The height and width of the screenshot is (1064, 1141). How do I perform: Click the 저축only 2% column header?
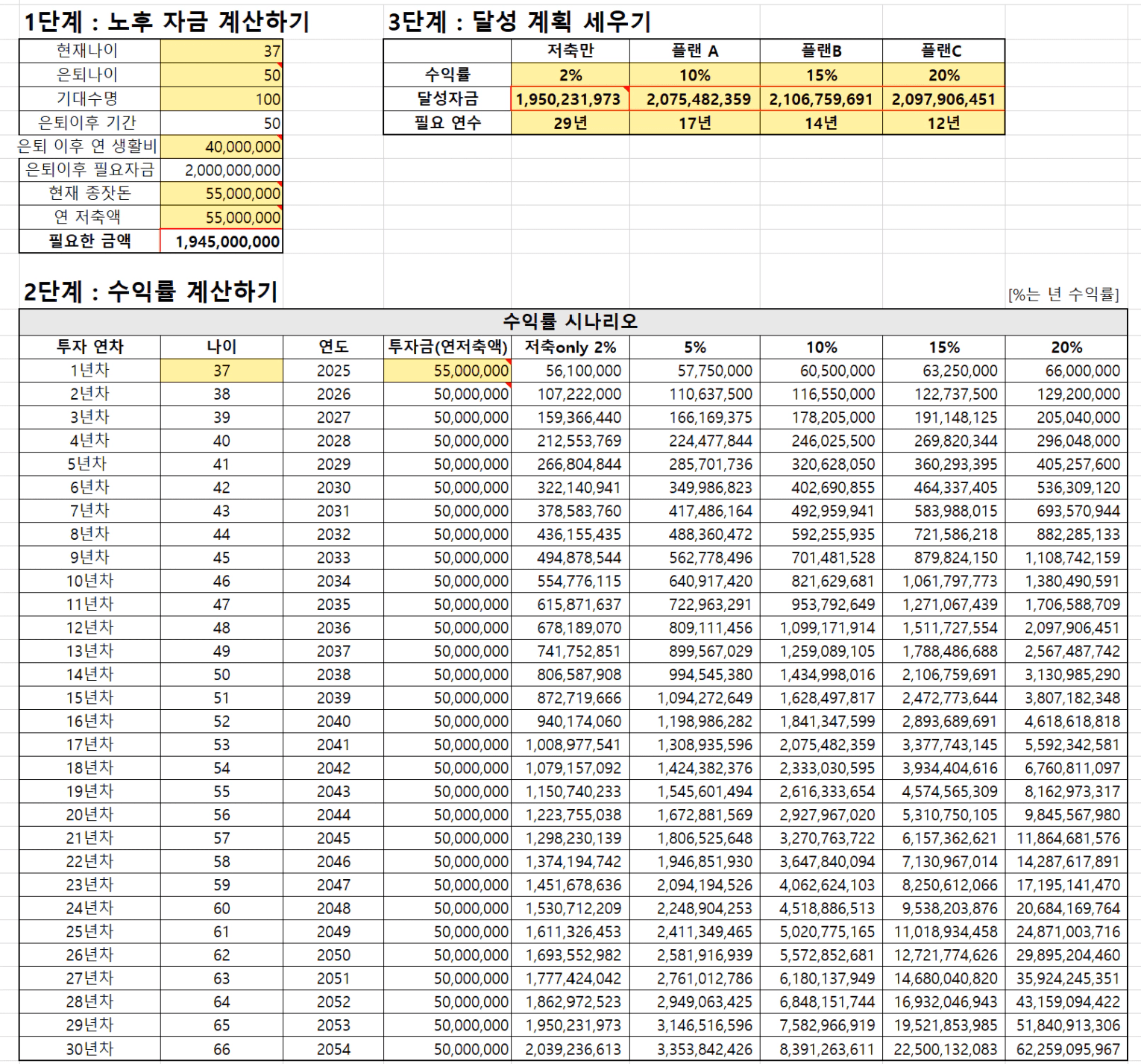coord(570,347)
